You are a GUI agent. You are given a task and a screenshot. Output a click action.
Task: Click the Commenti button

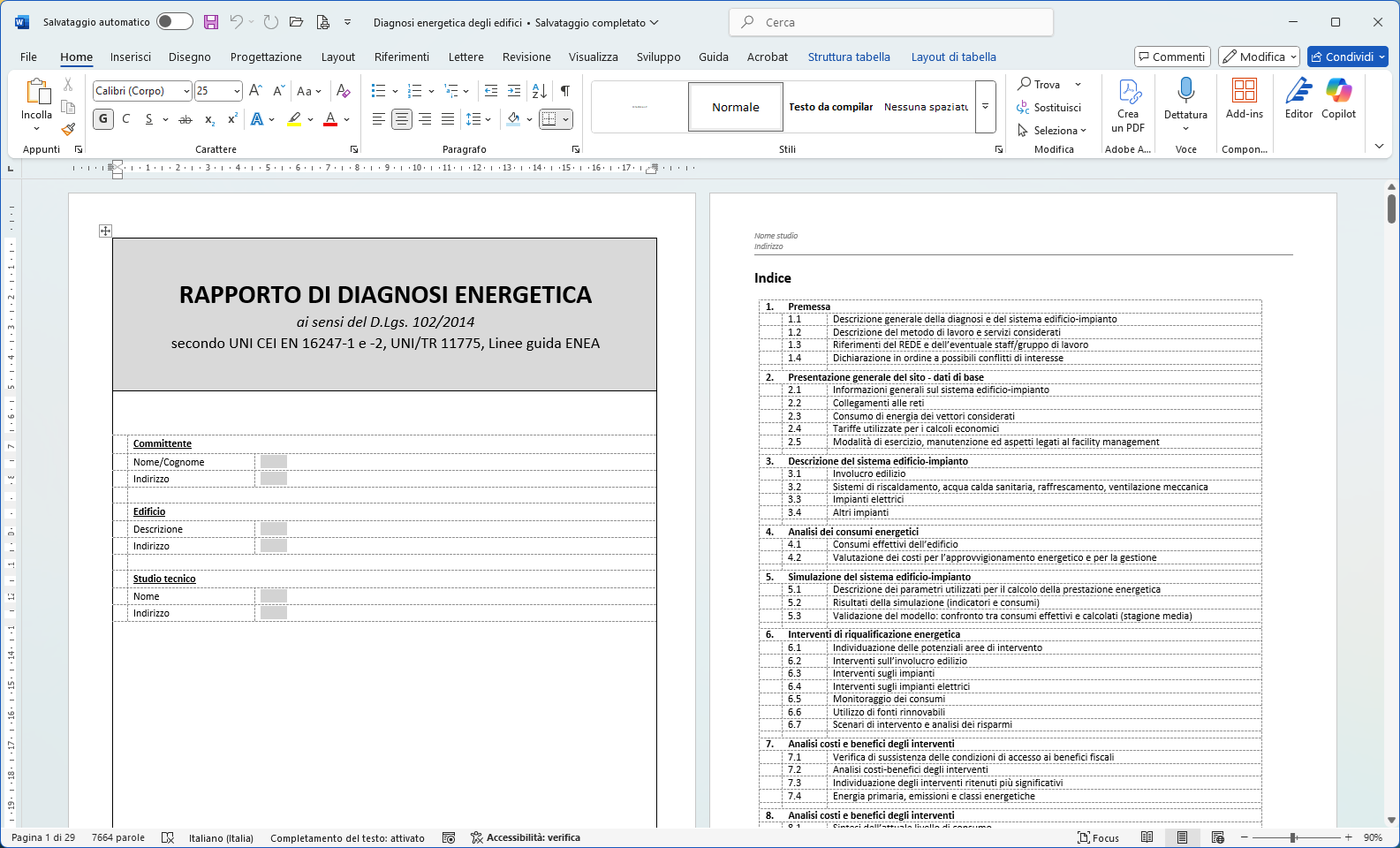(1172, 57)
